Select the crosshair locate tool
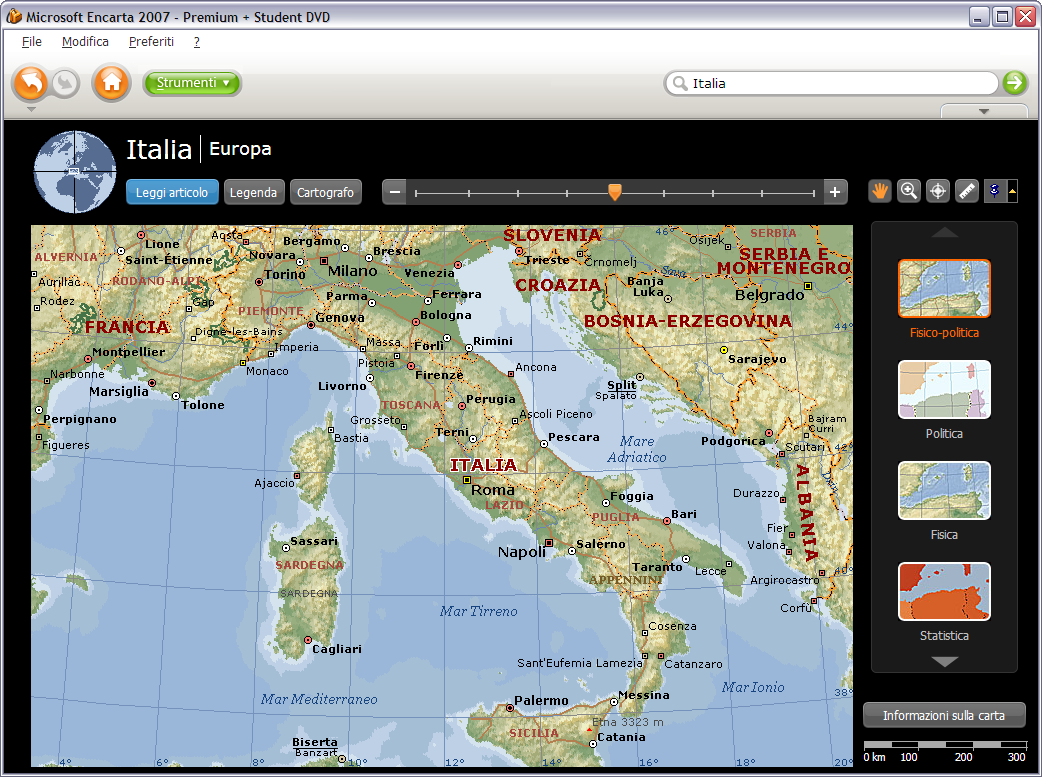The height and width of the screenshot is (777, 1042). coord(938,191)
